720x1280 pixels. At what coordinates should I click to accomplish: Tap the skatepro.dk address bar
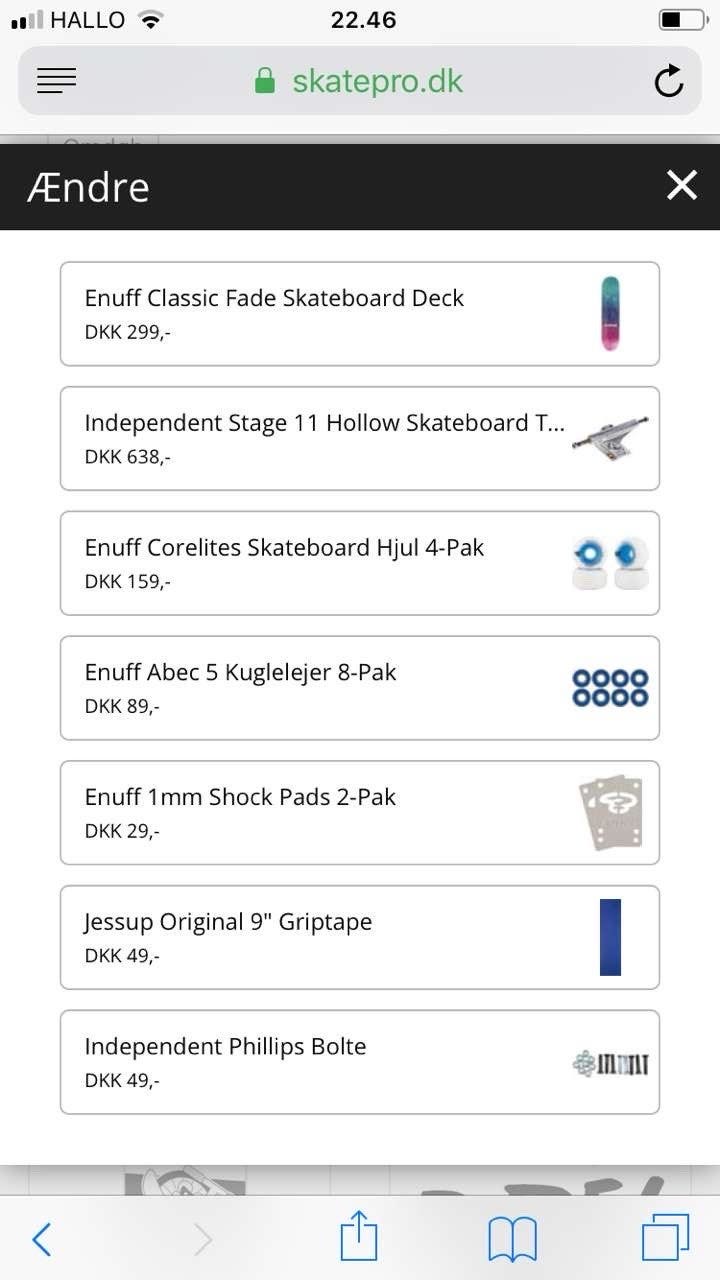360,81
